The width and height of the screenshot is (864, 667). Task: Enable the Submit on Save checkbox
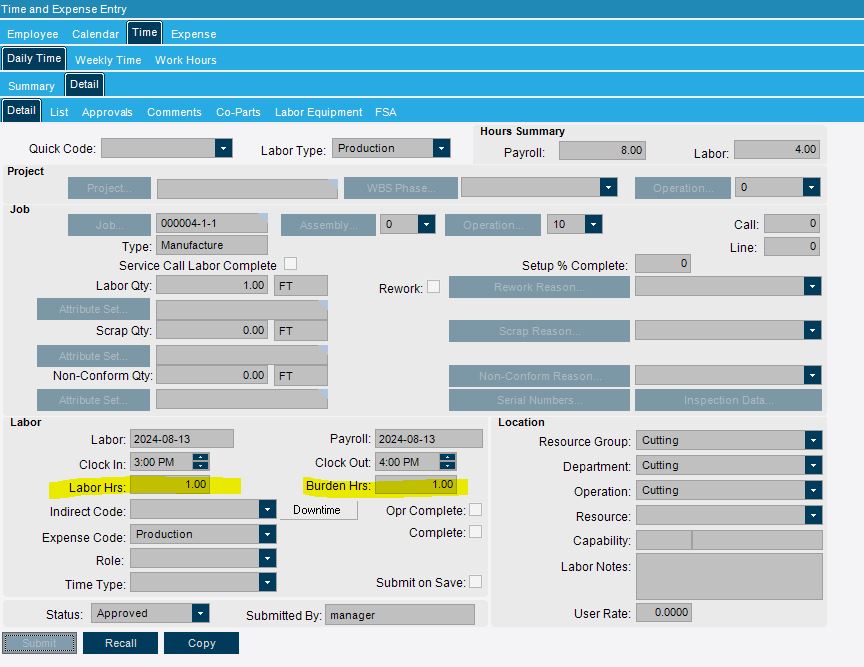[x=476, y=582]
